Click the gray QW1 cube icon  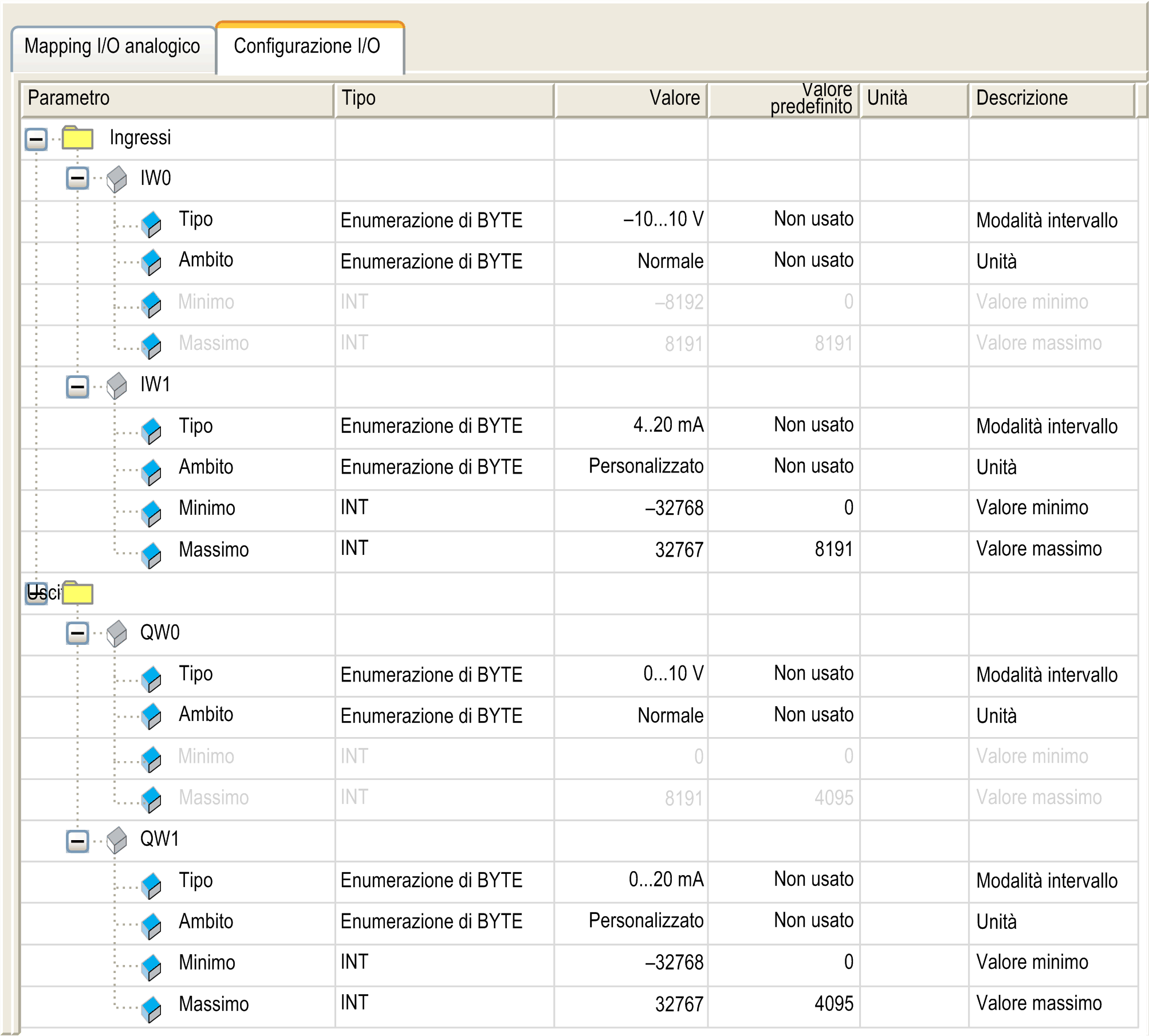click(117, 840)
